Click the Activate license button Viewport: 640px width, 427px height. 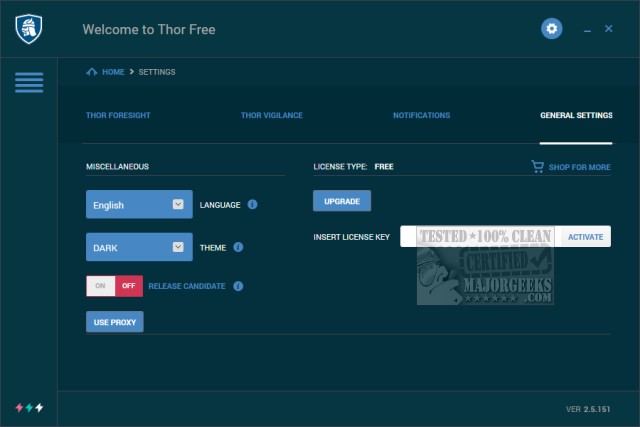[585, 237]
